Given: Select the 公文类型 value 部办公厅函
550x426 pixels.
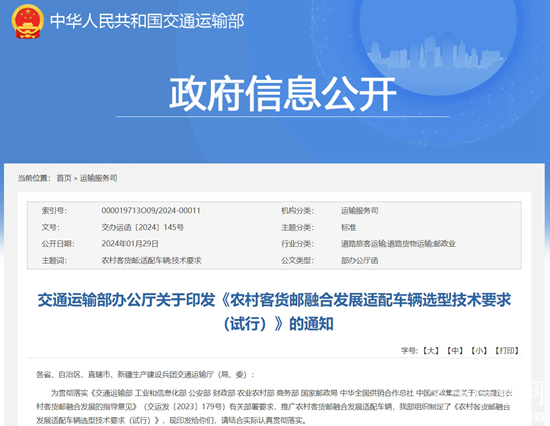Looking at the screenshot, I should (x=360, y=260).
